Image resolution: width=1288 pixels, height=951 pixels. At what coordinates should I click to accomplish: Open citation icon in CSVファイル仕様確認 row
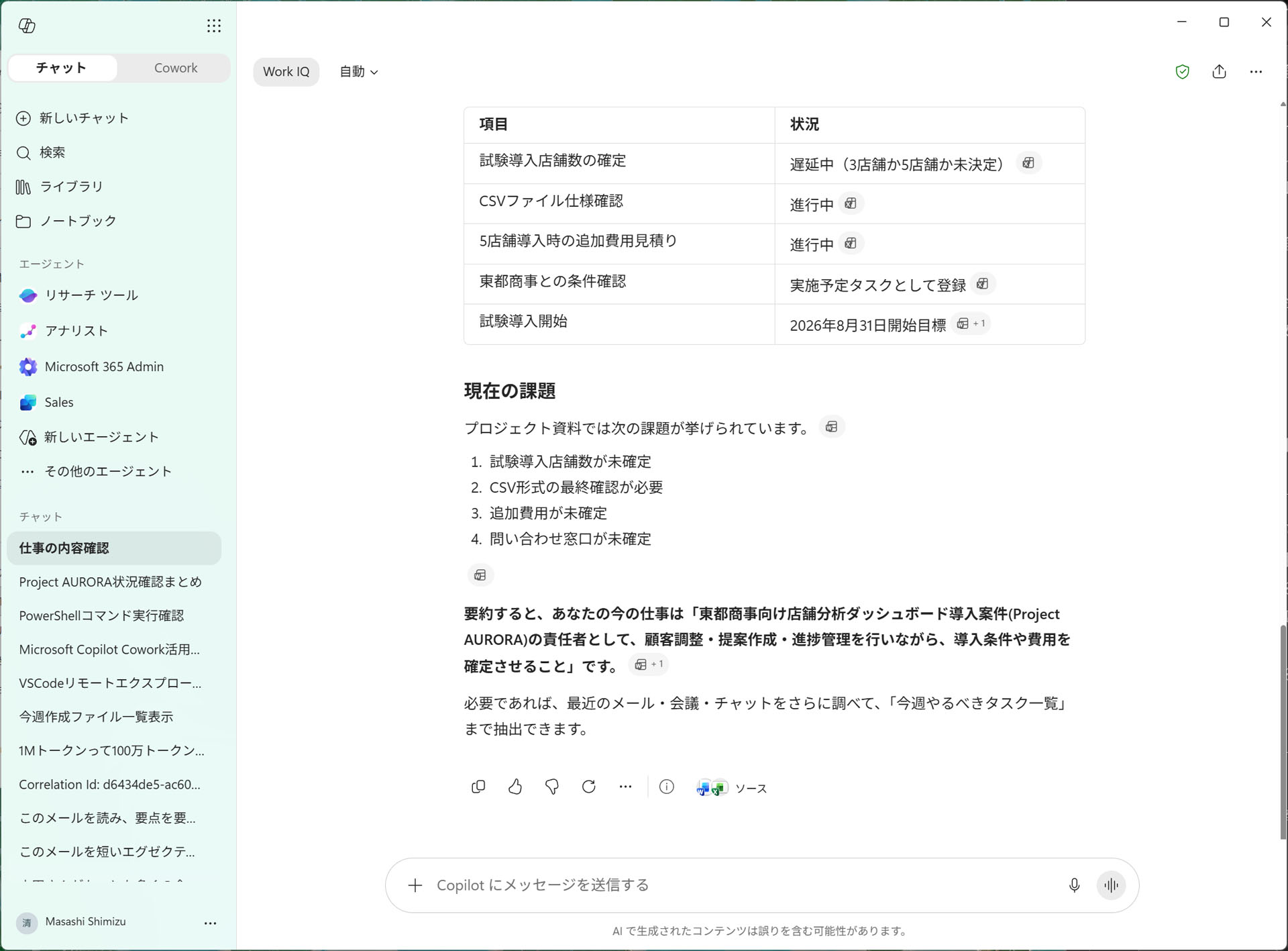pyautogui.click(x=851, y=203)
